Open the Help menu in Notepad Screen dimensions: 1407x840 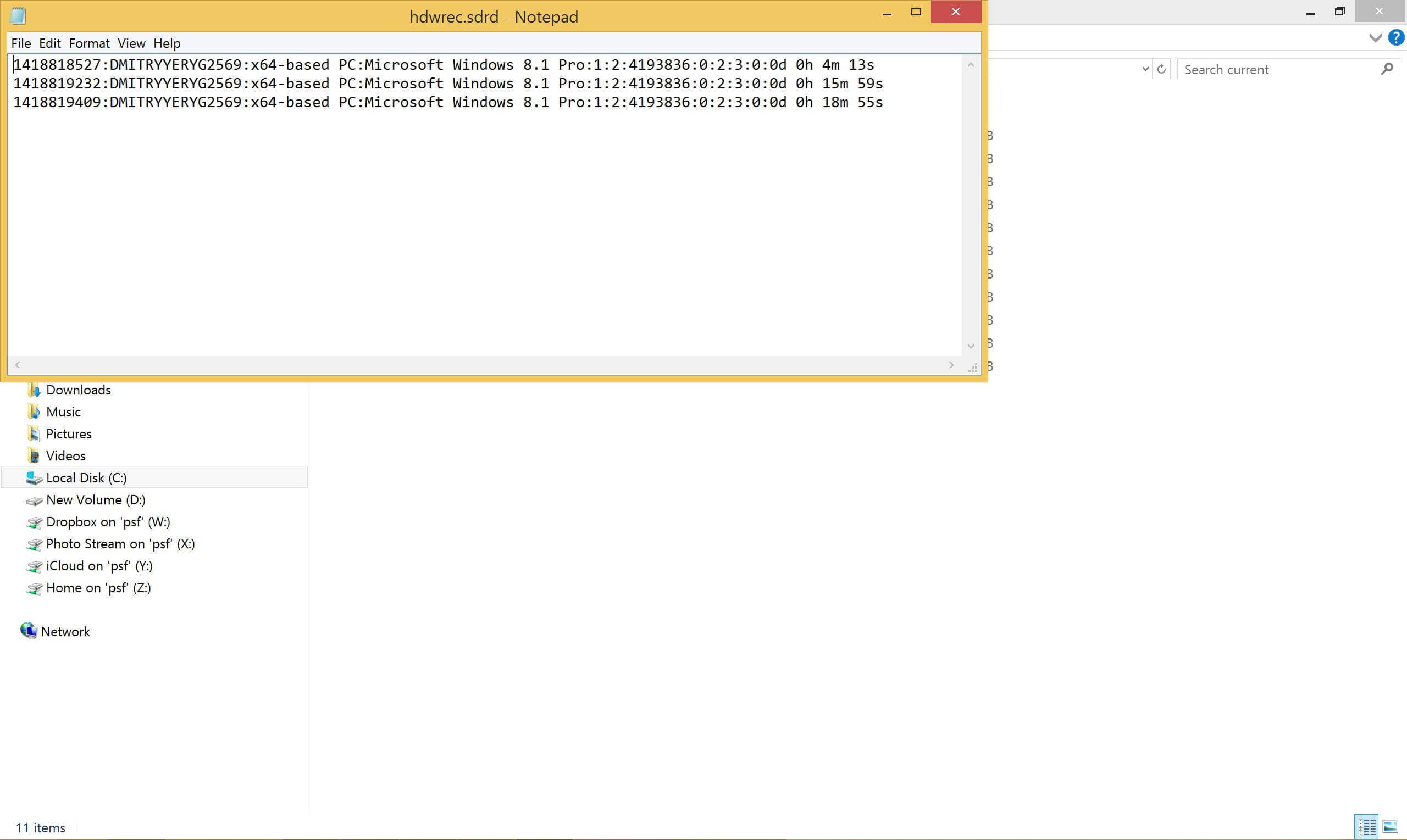coord(167,43)
